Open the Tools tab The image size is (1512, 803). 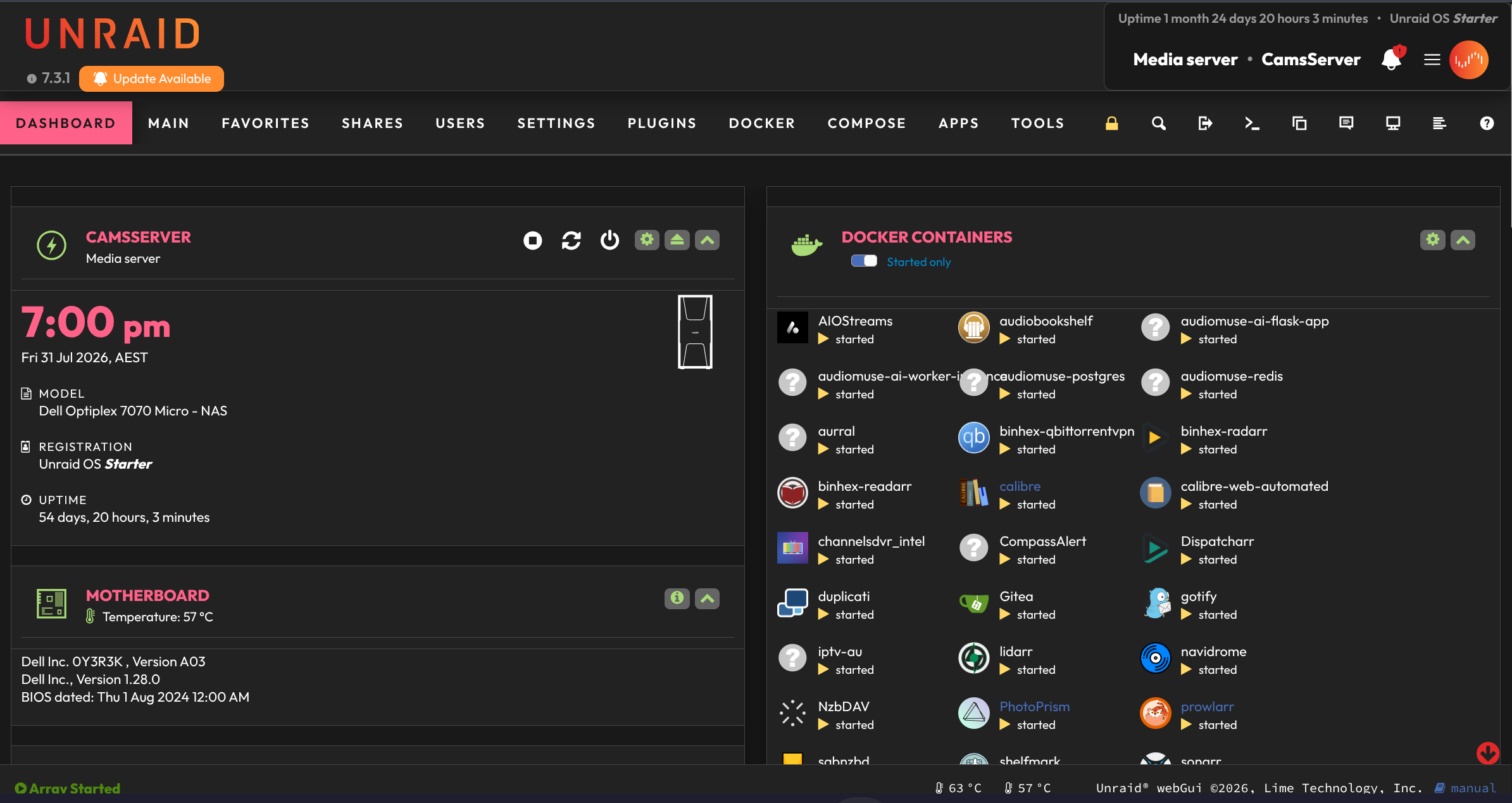[x=1038, y=123]
